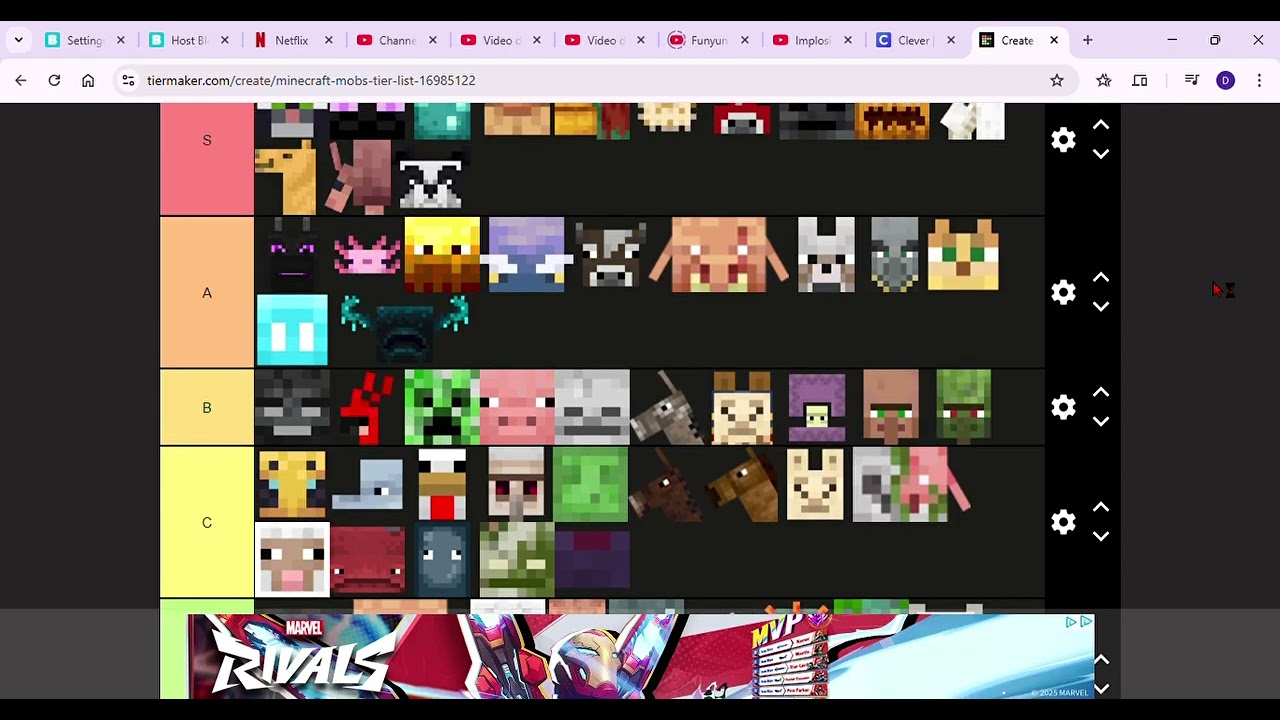Select the Sheep mob in C tier
The width and height of the screenshot is (1280, 720).
pos(292,560)
